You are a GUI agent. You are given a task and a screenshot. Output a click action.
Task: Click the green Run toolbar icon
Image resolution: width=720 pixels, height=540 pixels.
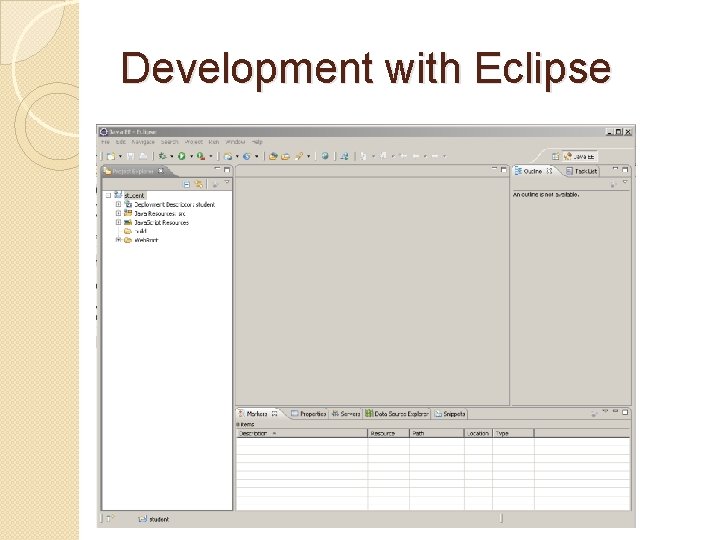pyautogui.click(x=182, y=156)
